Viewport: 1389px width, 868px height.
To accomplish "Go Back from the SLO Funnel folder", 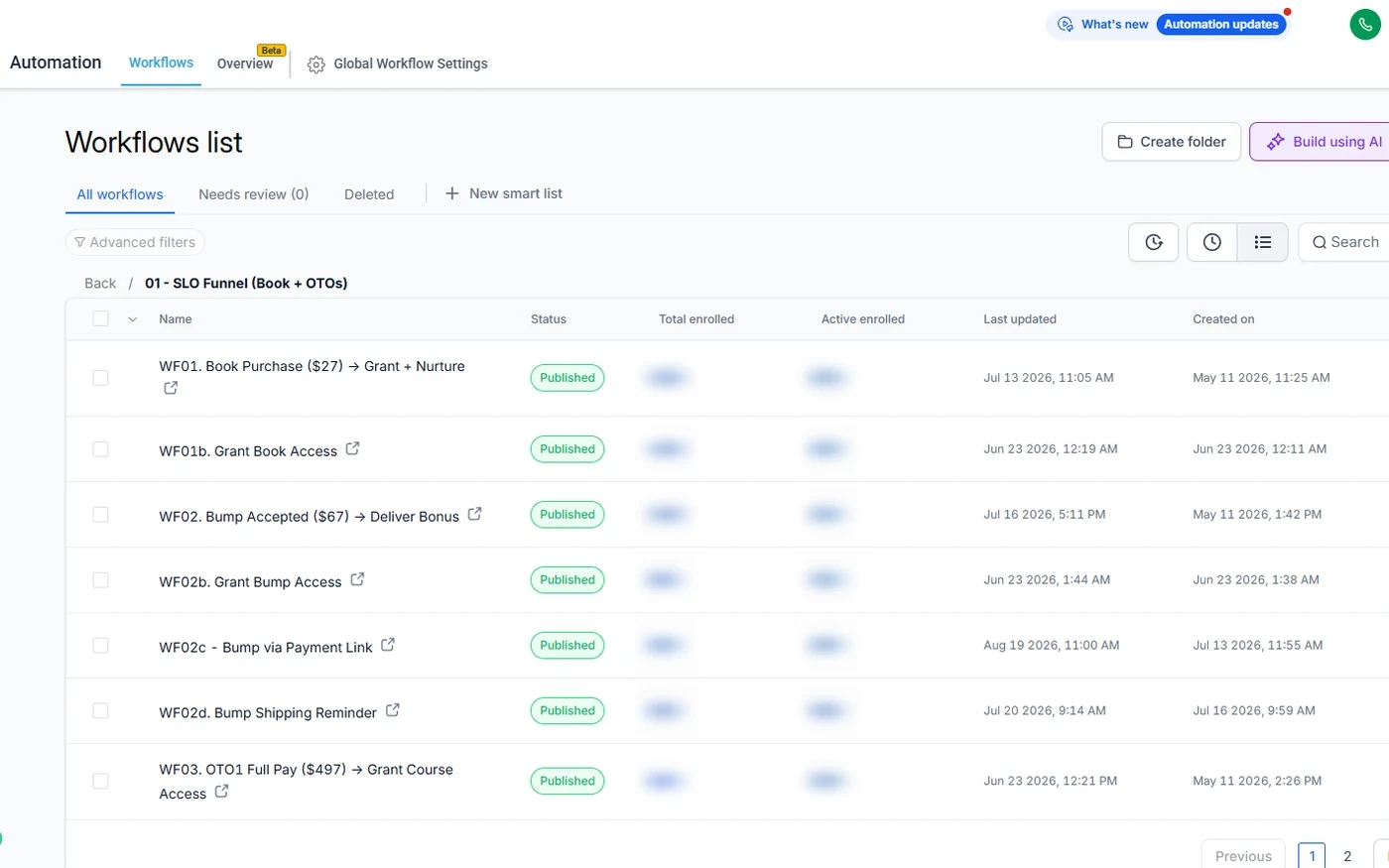I will click(100, 284).
